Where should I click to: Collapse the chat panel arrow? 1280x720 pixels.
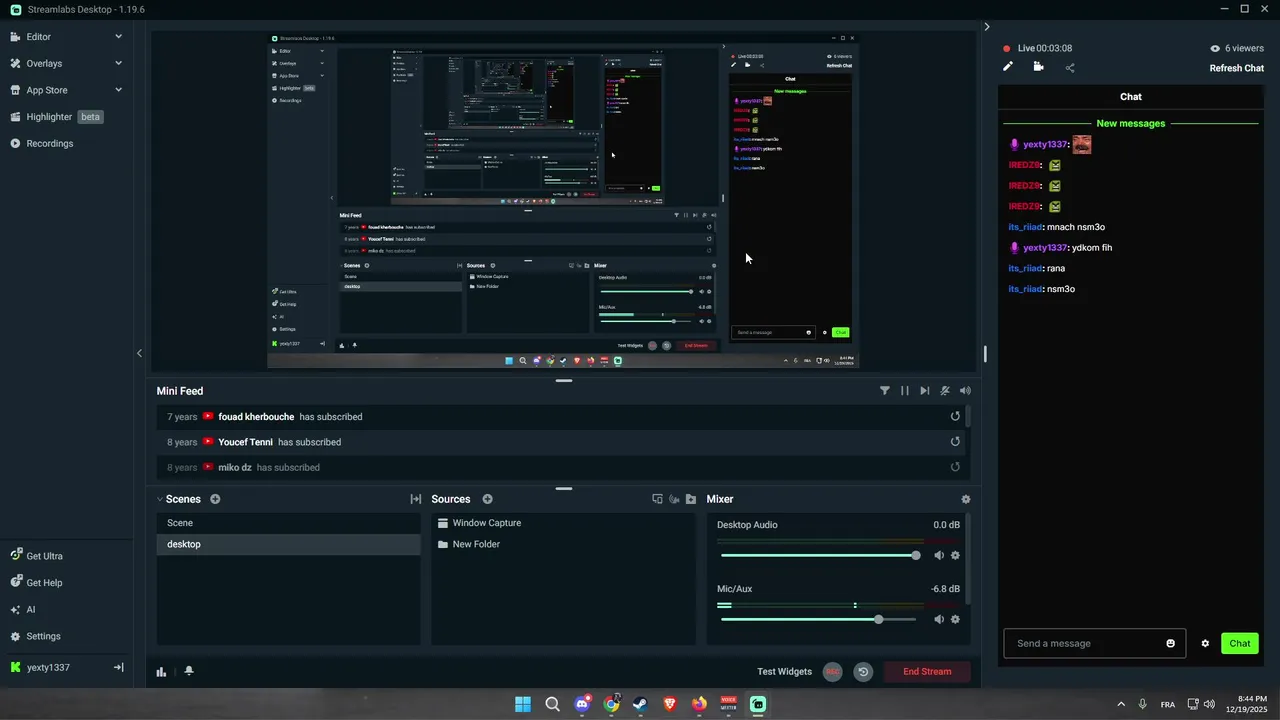[987, 27]
